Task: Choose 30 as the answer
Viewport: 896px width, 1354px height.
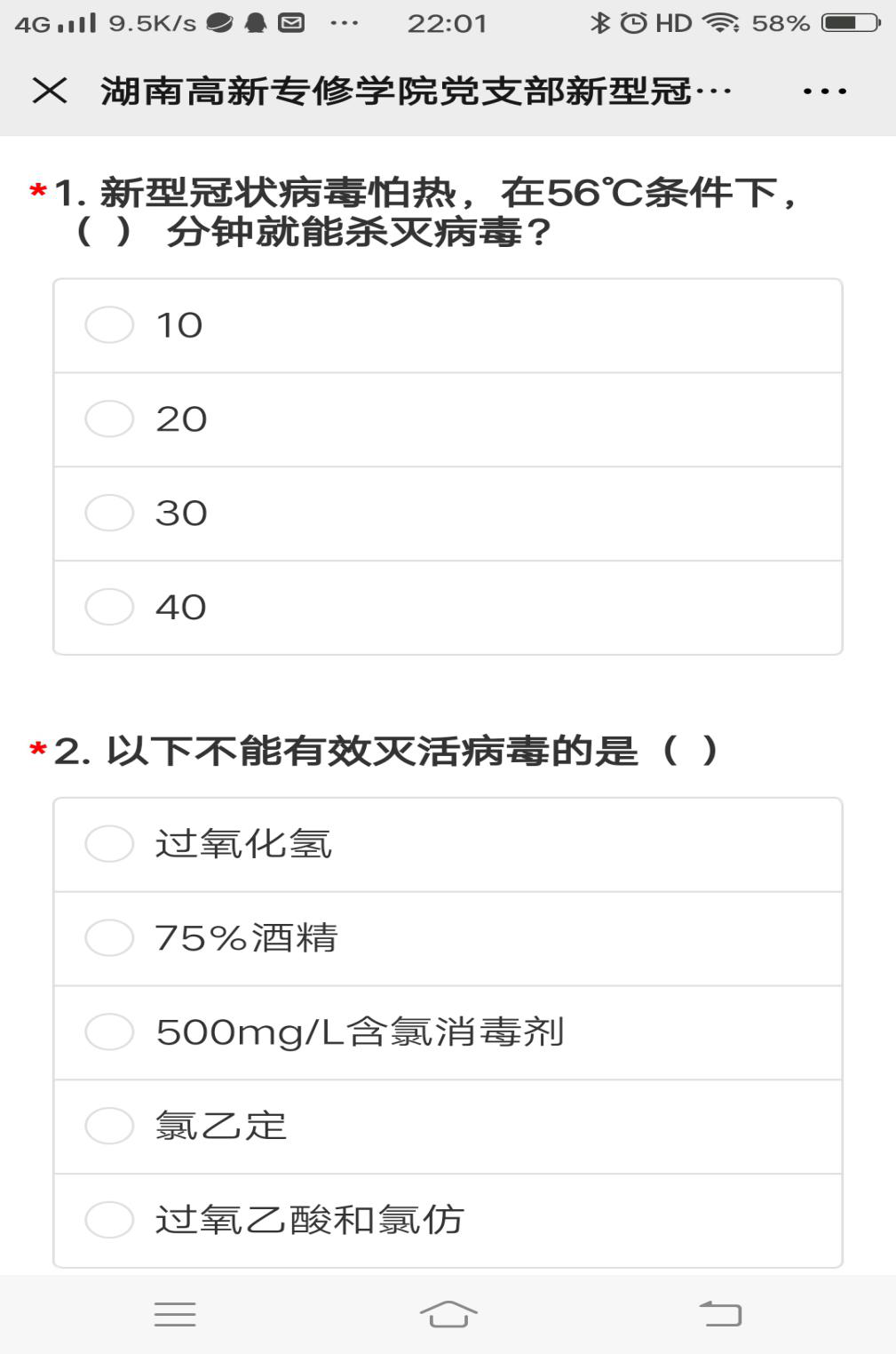Action: click(109, 514)
